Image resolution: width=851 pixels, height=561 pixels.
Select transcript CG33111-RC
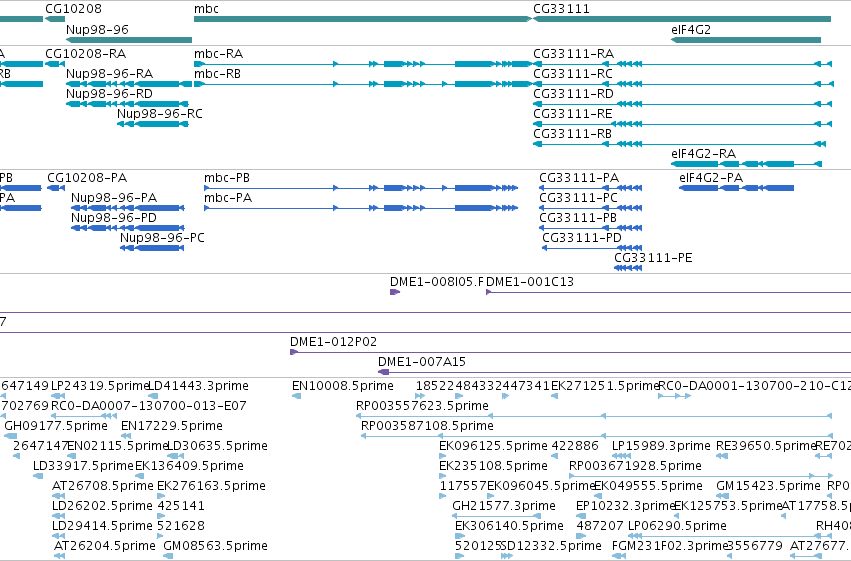pos(683,84)
